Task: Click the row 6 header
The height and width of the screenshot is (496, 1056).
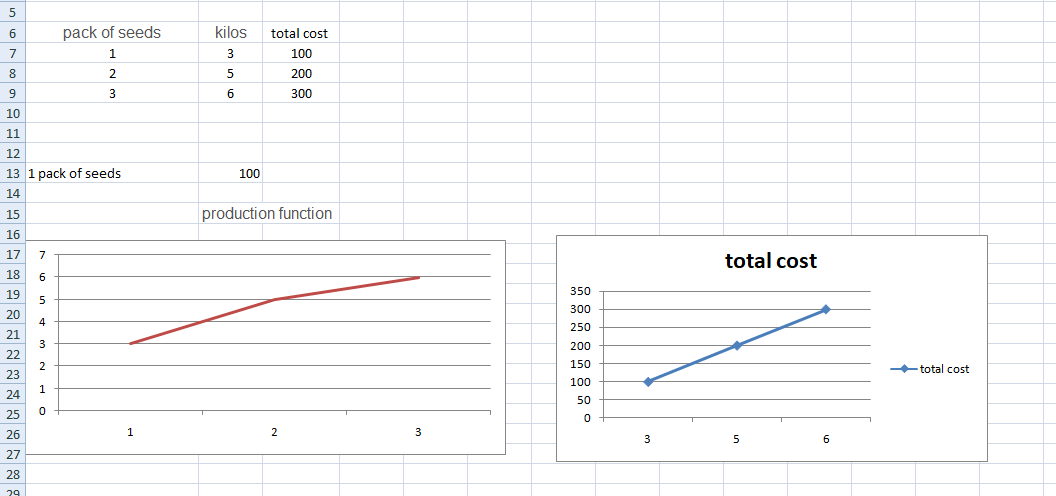Action: point(12,33)
